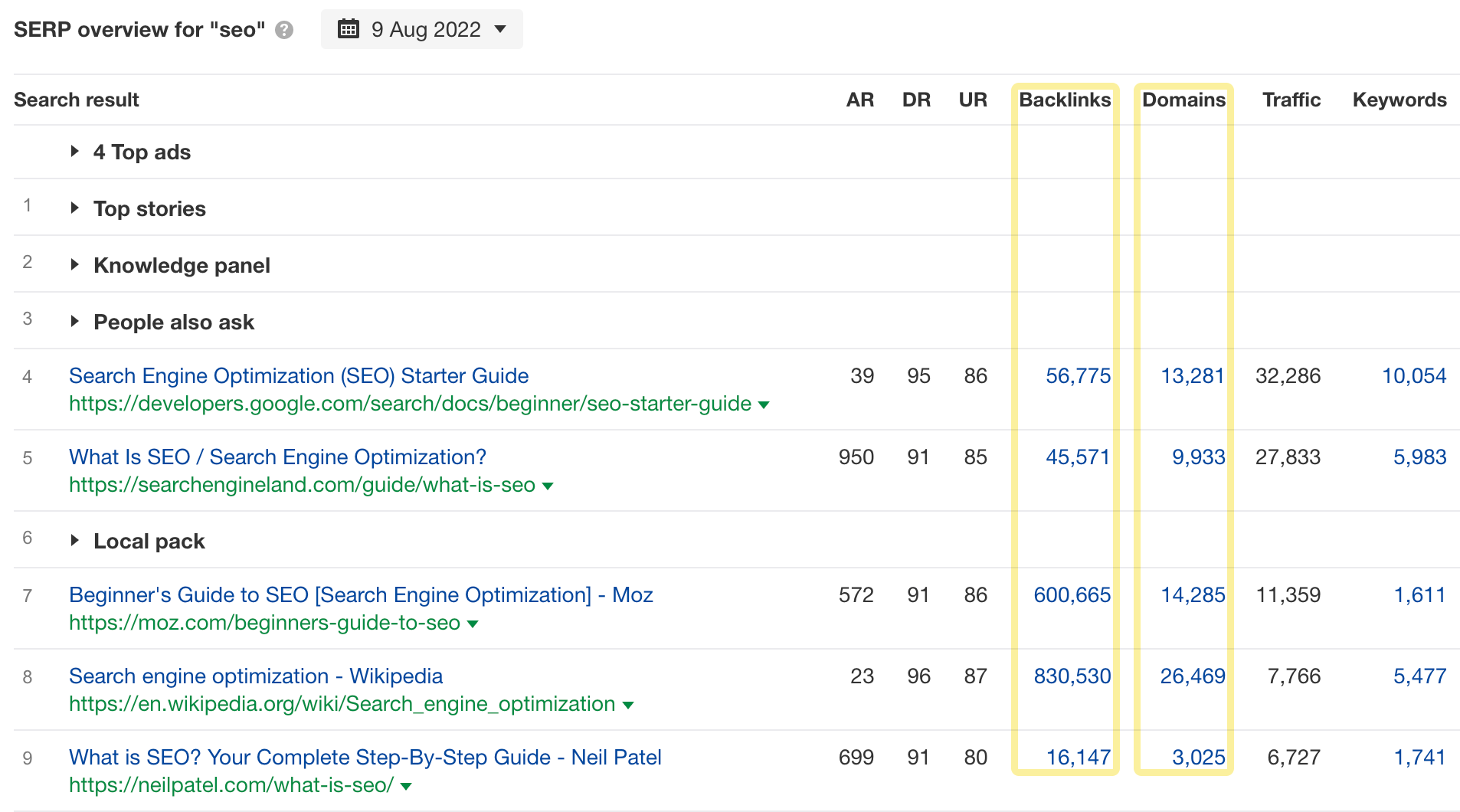Open the dropdown arrow next to the Moz URL

pos(473,624)
